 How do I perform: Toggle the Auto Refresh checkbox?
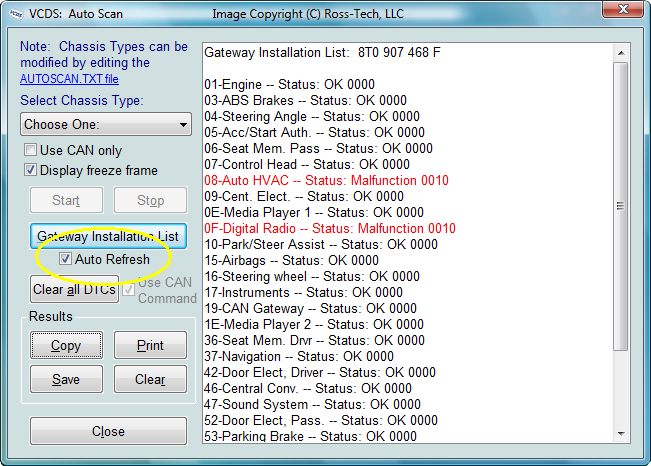(65, 259)
